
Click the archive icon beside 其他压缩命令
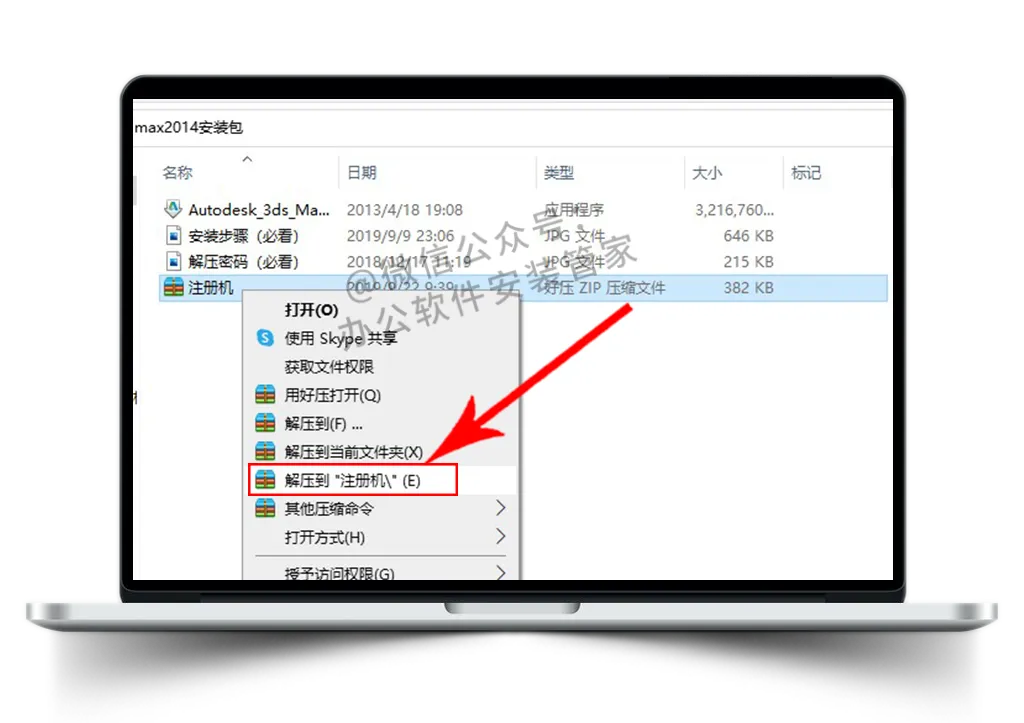[265, 508]
